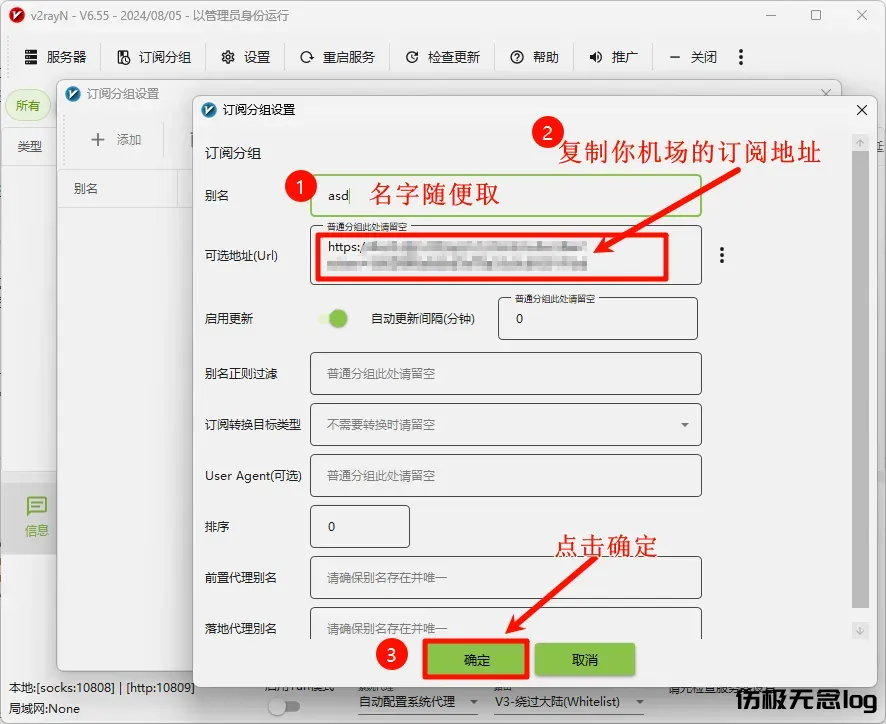Click the 前置代理别名 input field
The image size is (886, 724).
pos(506,577)
